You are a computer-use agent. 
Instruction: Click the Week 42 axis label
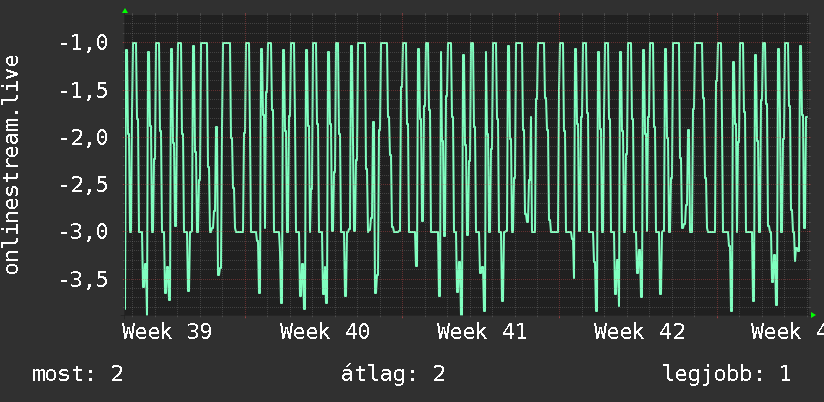click(x=639, y=332)
